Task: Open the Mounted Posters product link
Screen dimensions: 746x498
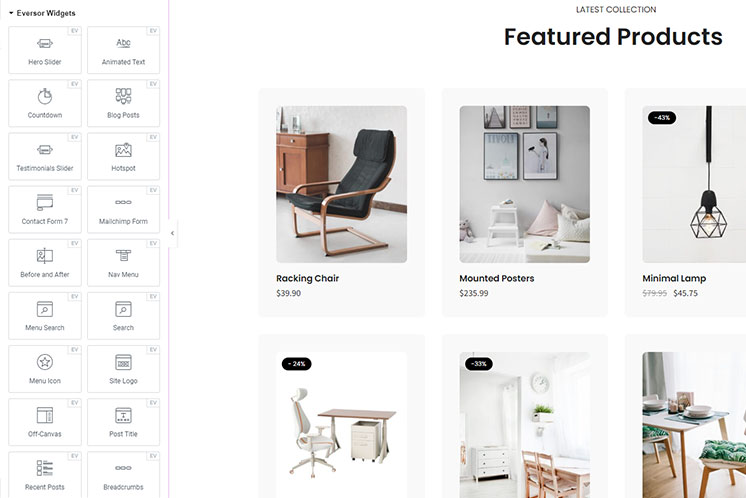Action: point(497,278)
